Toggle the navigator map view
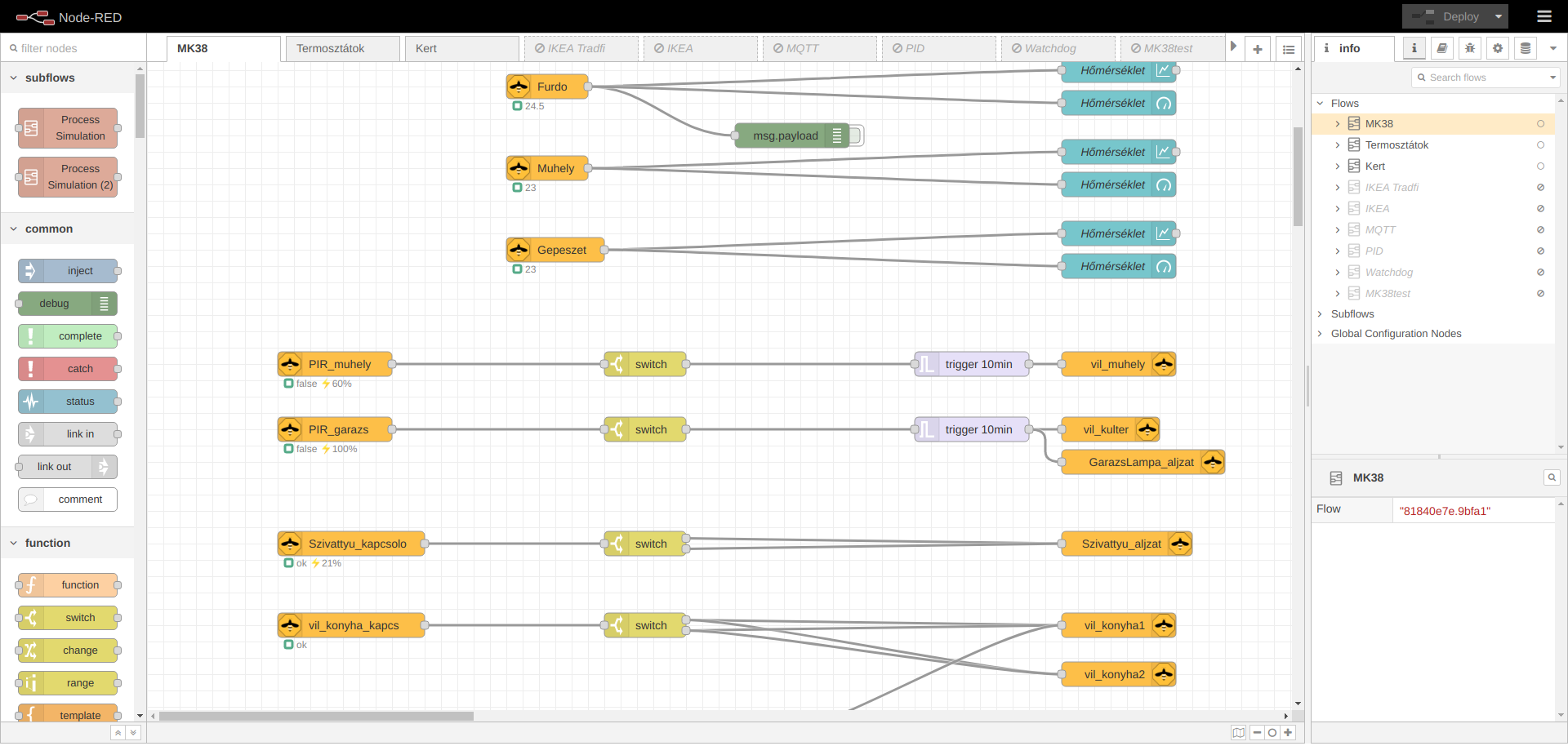Image resolution: width=1568 pixels, height=746 pixels. [x=1239, y=733]
